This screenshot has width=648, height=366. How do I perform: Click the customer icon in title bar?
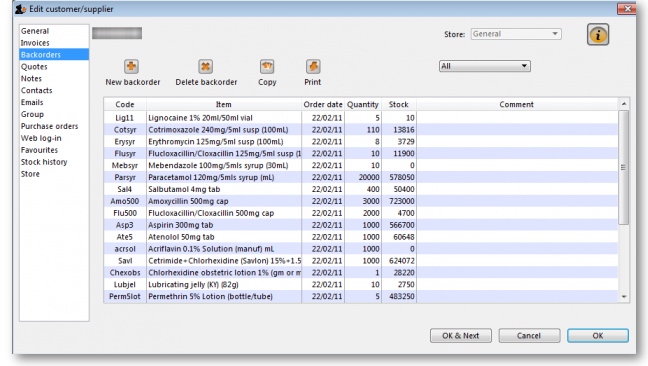[20, 9]
